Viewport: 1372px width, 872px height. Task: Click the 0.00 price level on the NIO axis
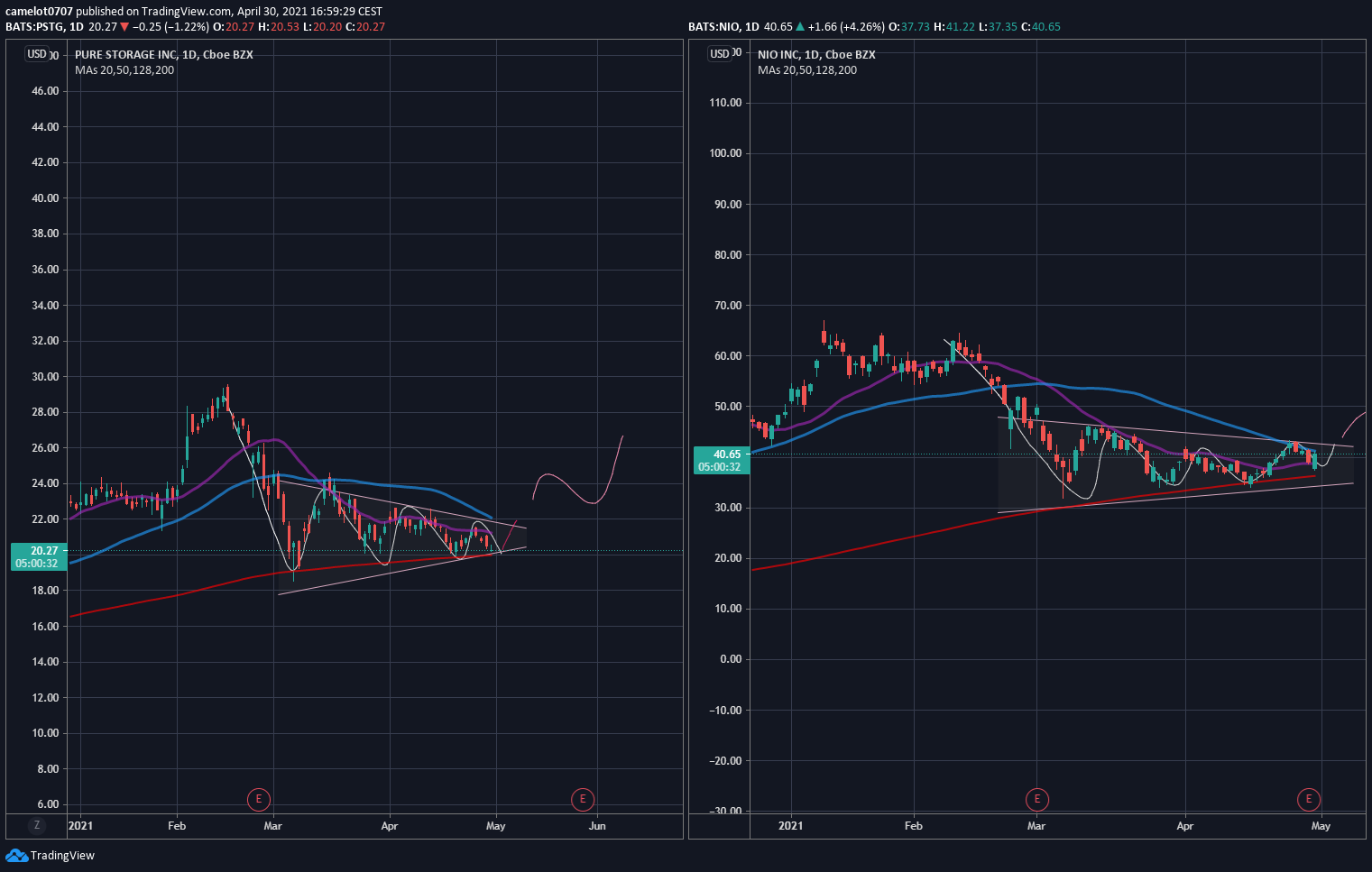tap(731, 659)
